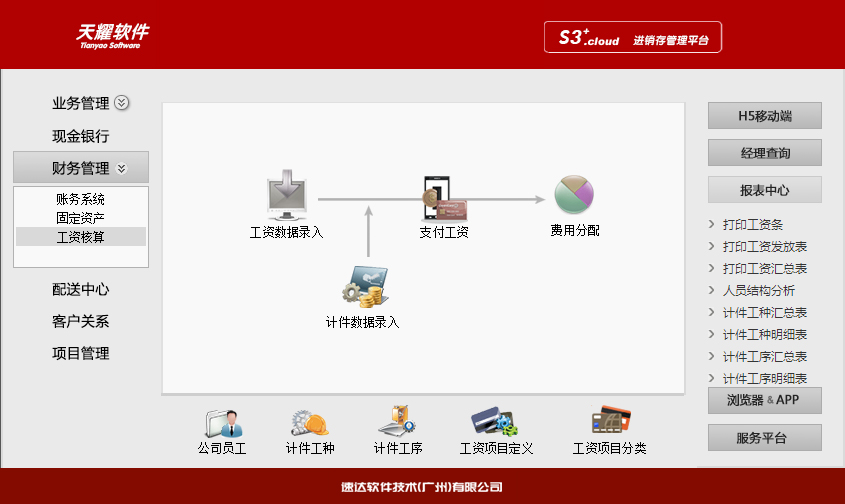Select 账务系统 in the submenu

pos(80,200)
